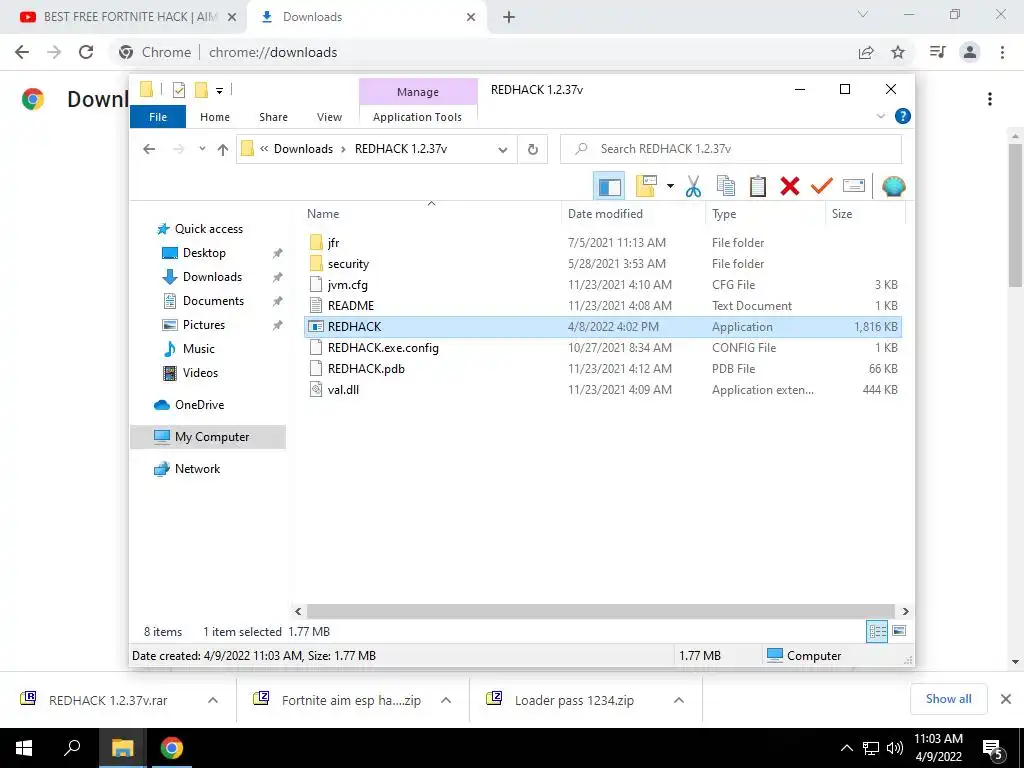
Task: Open the Share ribbon tab
Action: click(x=273, y=117)
